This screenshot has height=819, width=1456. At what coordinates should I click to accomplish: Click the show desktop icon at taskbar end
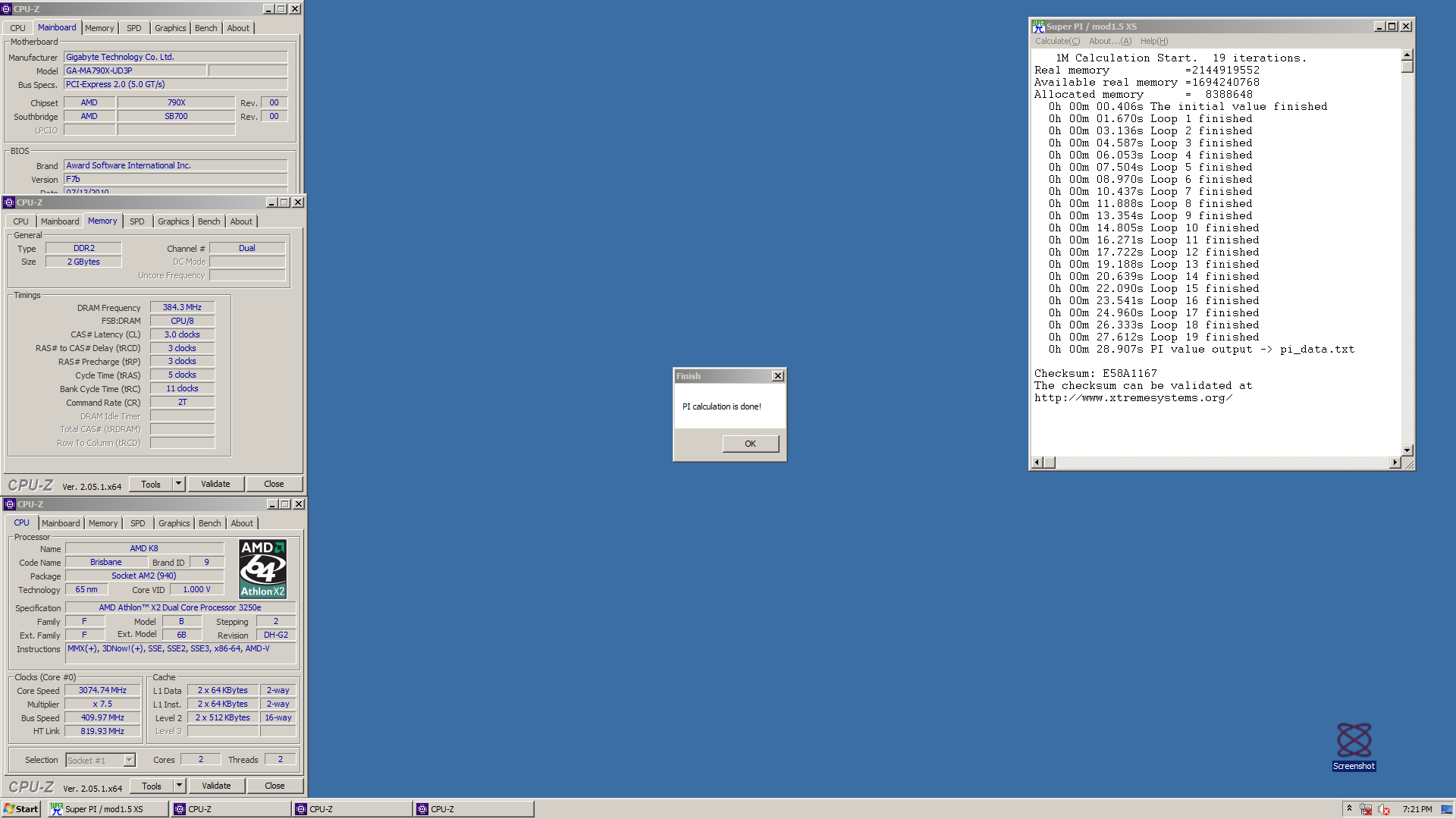[1447, 809]
